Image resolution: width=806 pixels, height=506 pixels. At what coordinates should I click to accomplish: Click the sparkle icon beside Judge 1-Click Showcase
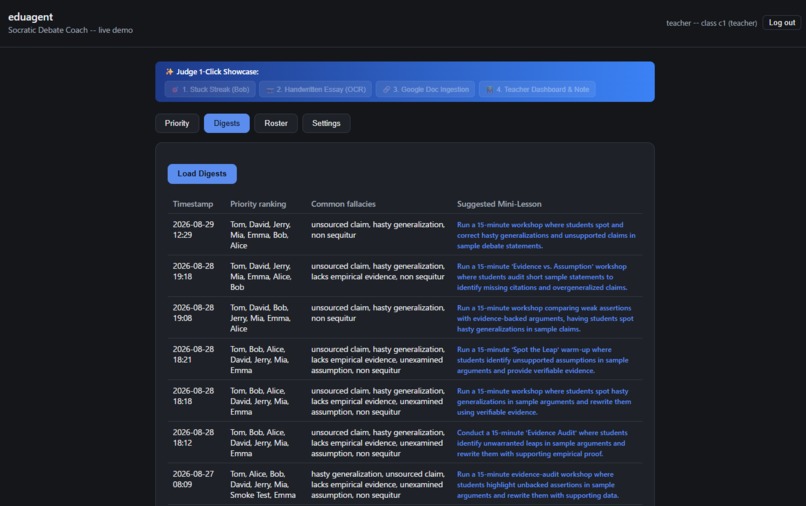(x=169, y=71)
